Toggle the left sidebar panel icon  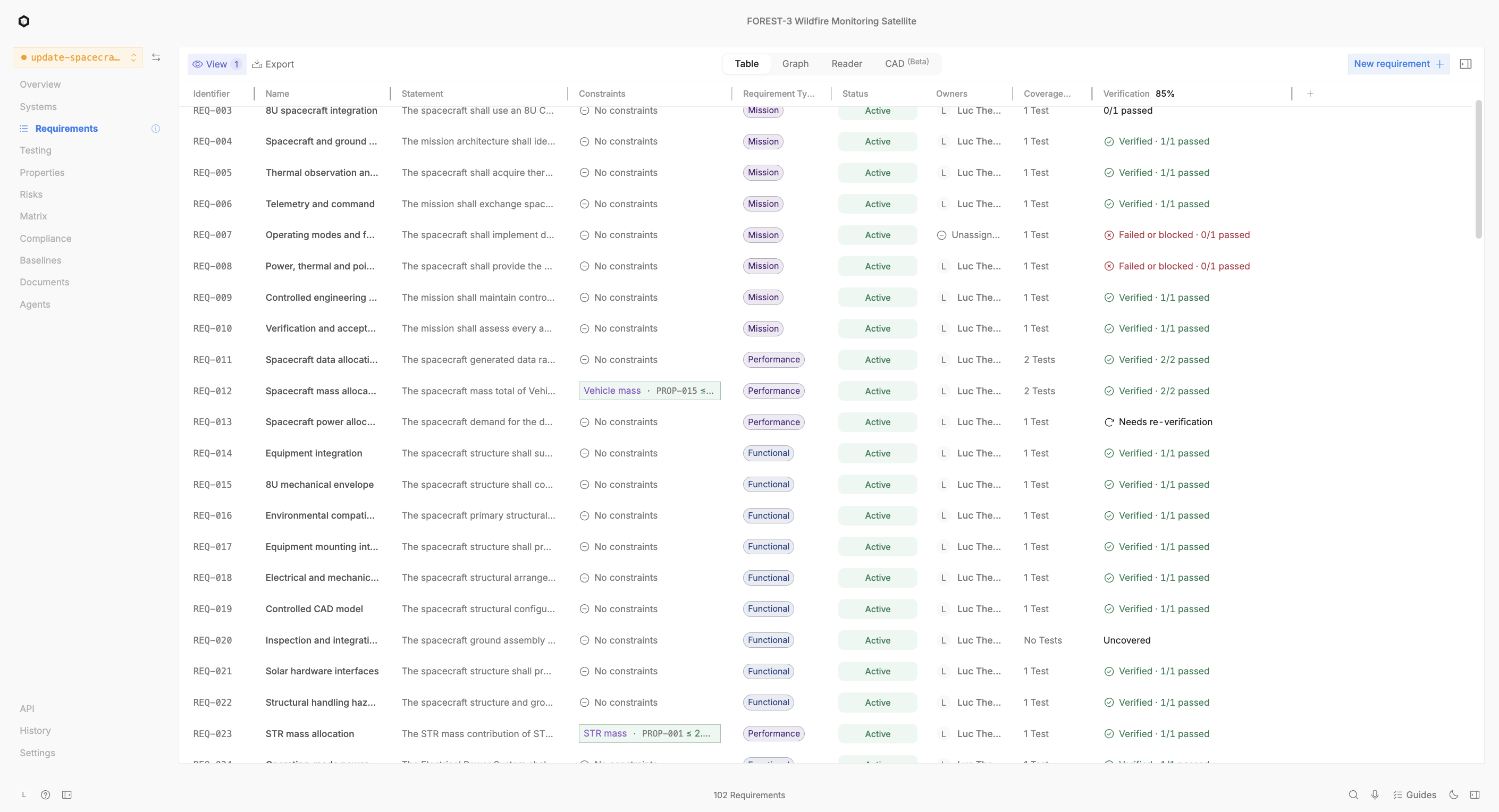click(x=67, y=794)
